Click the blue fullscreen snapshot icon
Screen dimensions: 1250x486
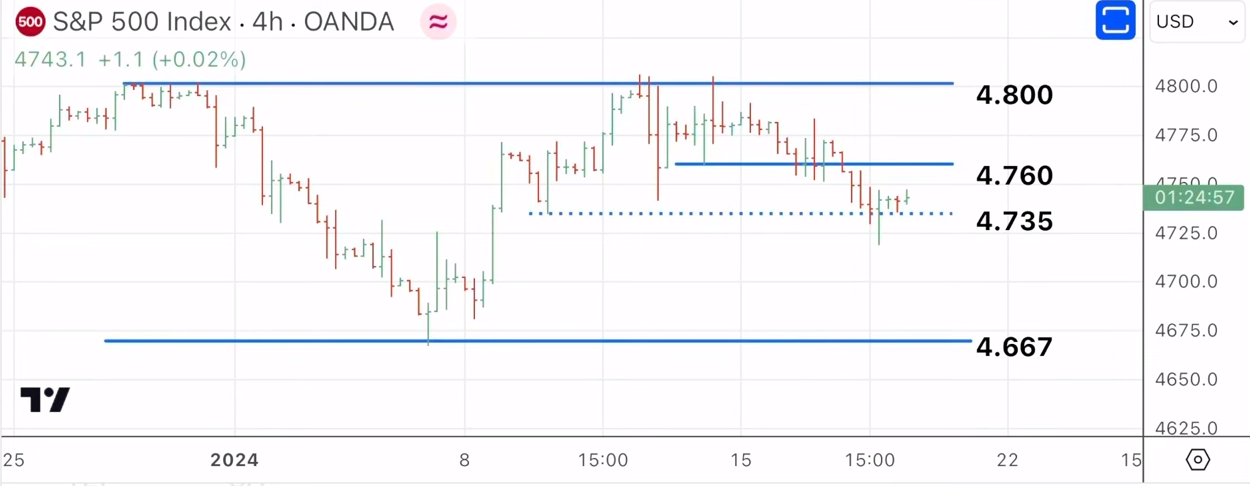[1115, 21]
